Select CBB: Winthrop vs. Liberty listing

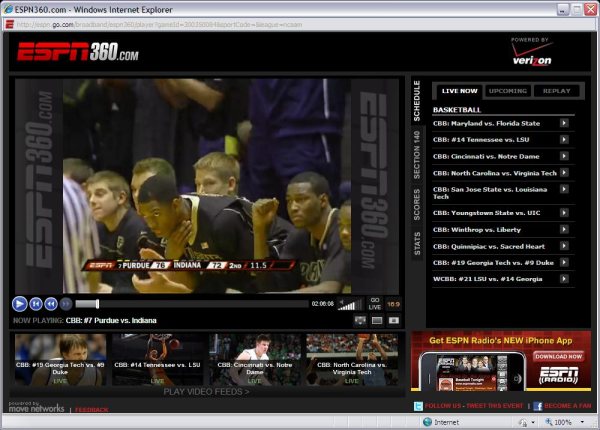[477, 230]
